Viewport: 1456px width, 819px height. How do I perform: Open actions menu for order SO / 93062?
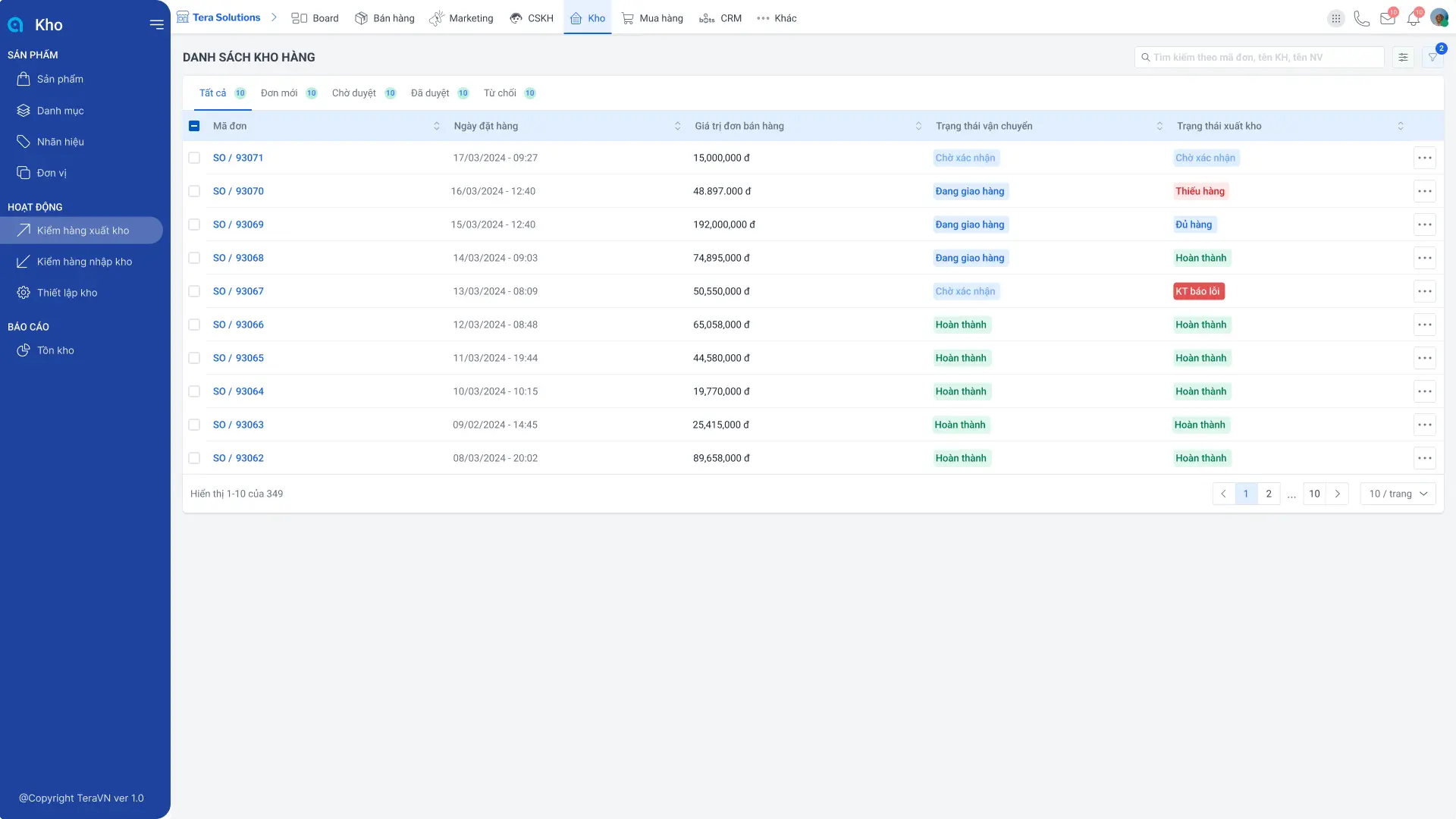(1425, 458)
